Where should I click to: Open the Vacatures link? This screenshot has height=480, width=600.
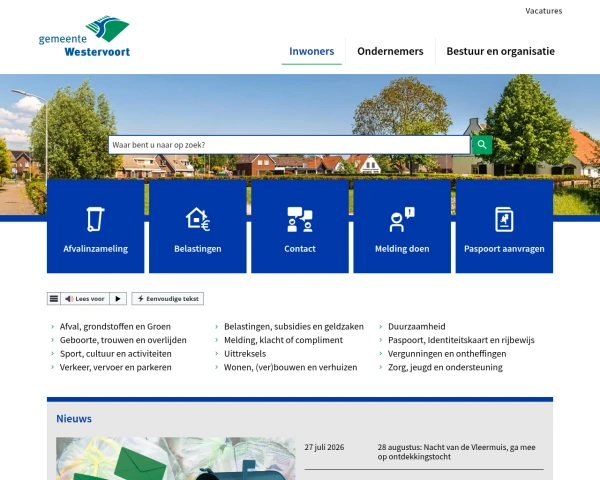tap(543, 11)
